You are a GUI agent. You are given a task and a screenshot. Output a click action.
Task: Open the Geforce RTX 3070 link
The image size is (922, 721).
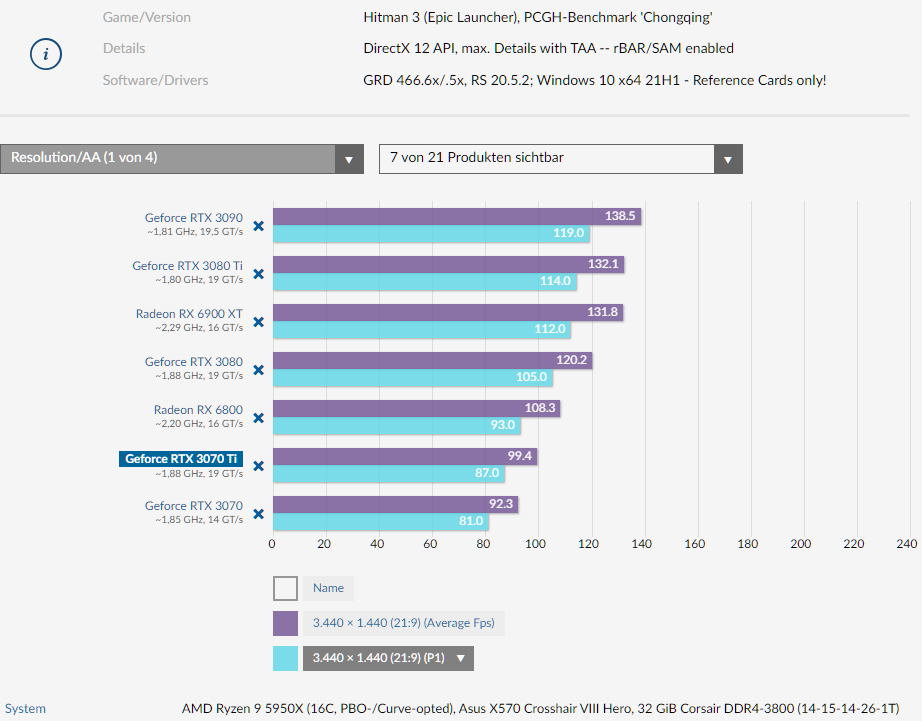193,506
